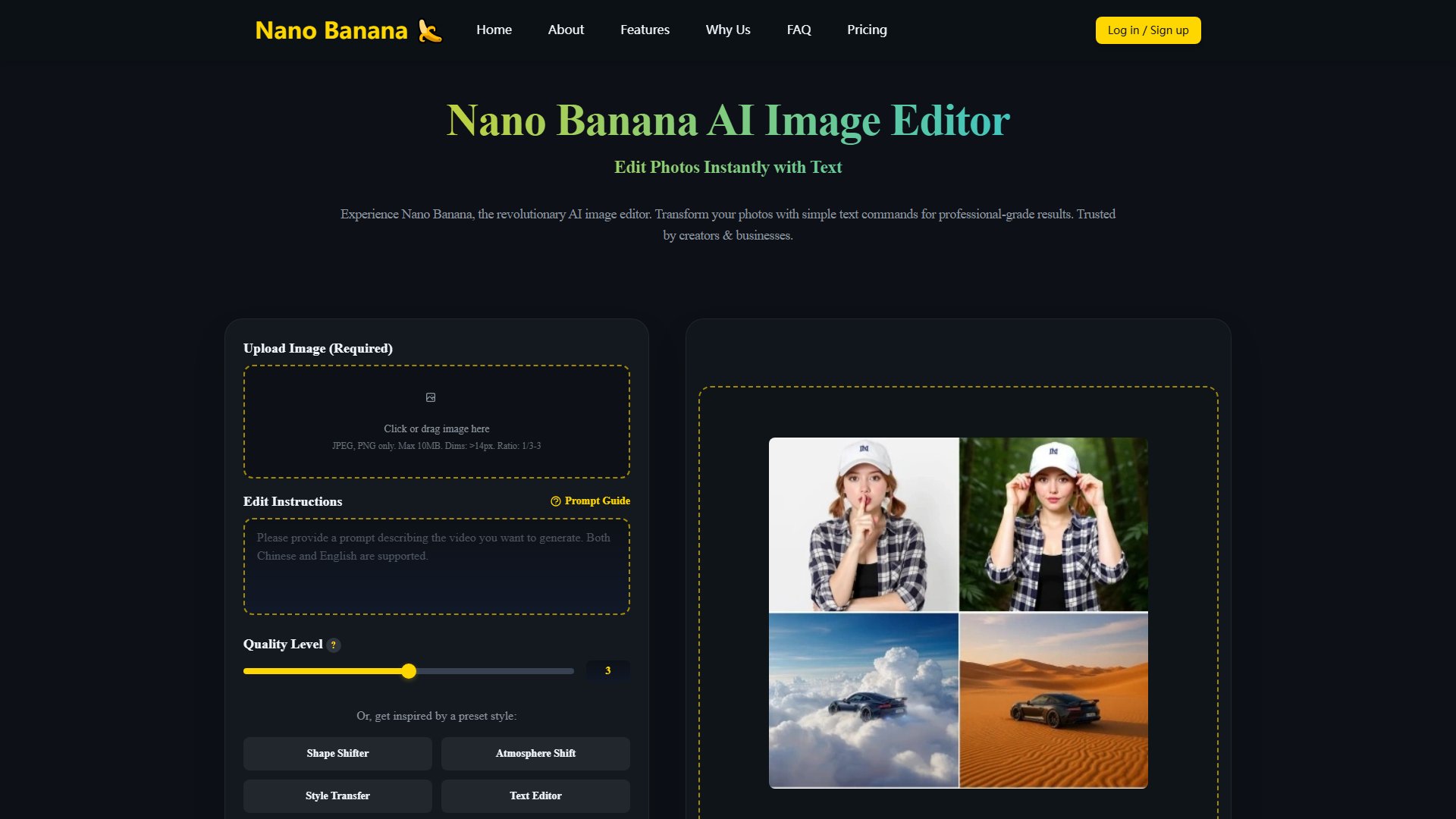The height and width of the screenshot is (819, 1456).
Task: Open the FAQ nav item
Action: (799, 30)
